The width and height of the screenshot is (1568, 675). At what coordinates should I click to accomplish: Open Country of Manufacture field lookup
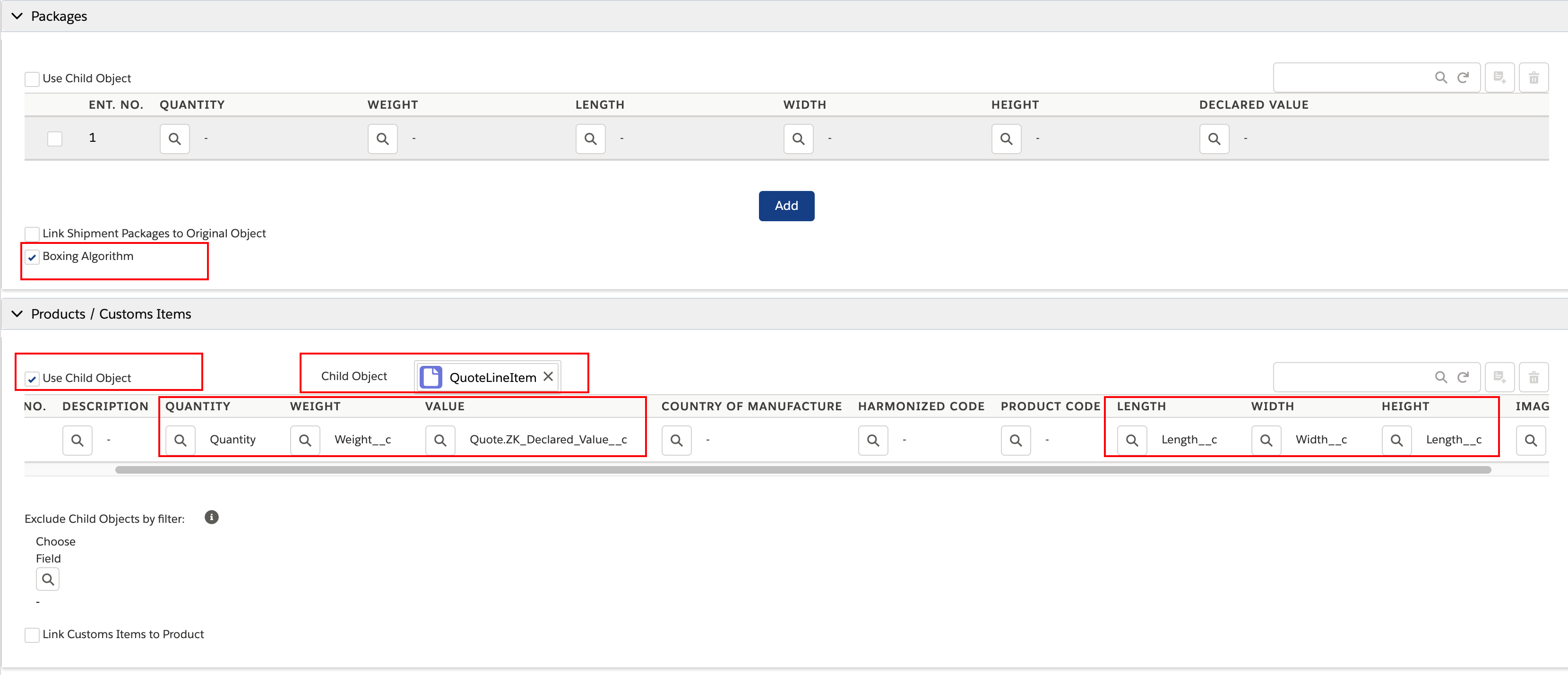click(676, 440)
